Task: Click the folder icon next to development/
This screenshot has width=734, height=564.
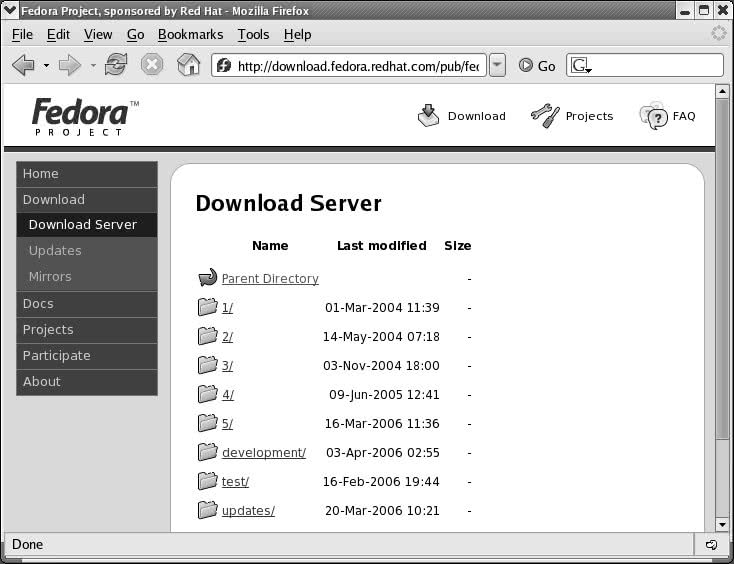Action: click(207, 452)
